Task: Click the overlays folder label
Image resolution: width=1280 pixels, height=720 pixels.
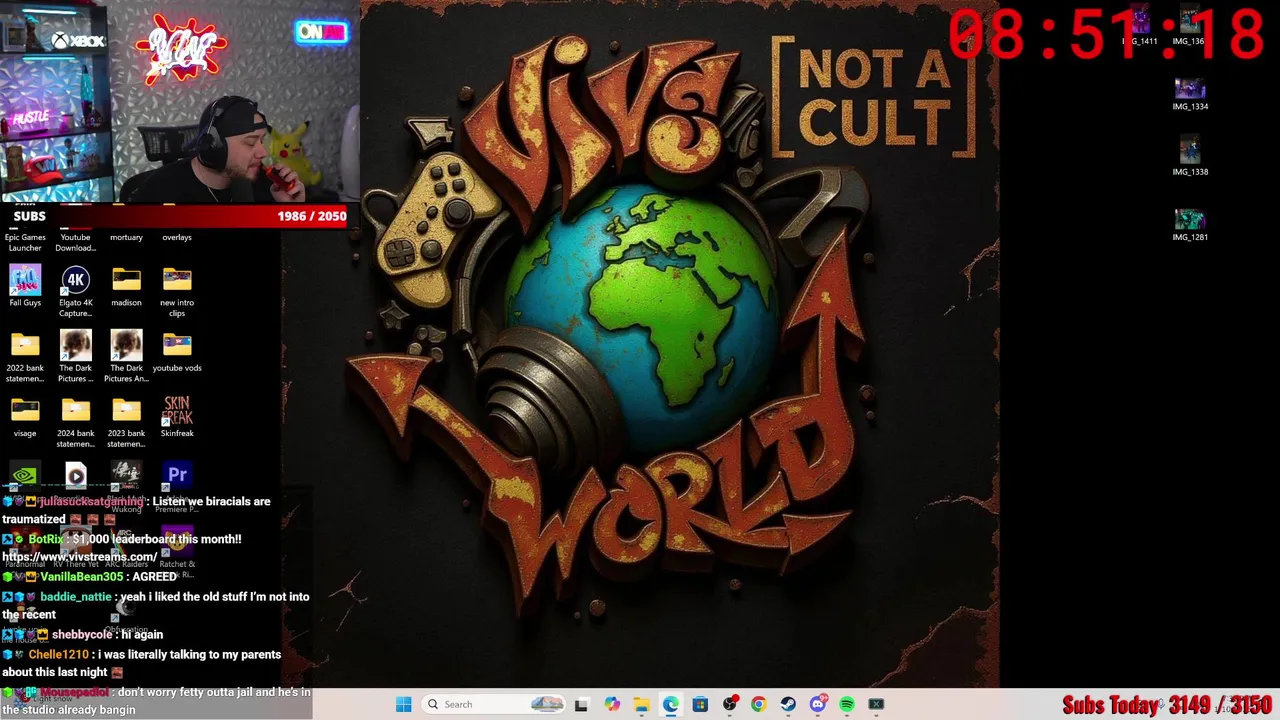Action: pos(177,237)
